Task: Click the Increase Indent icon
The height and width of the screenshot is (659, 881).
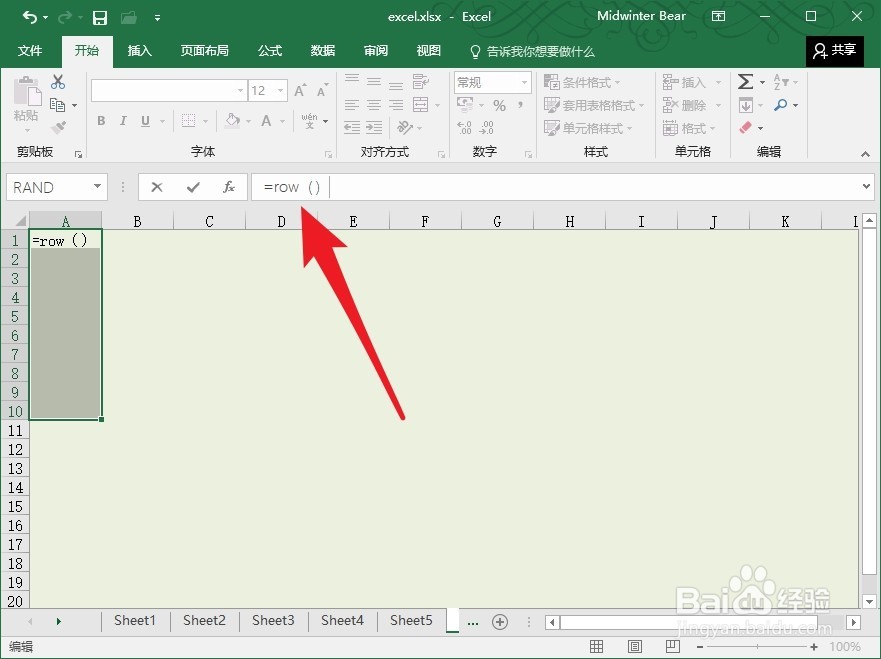Action: click(374, 128)
